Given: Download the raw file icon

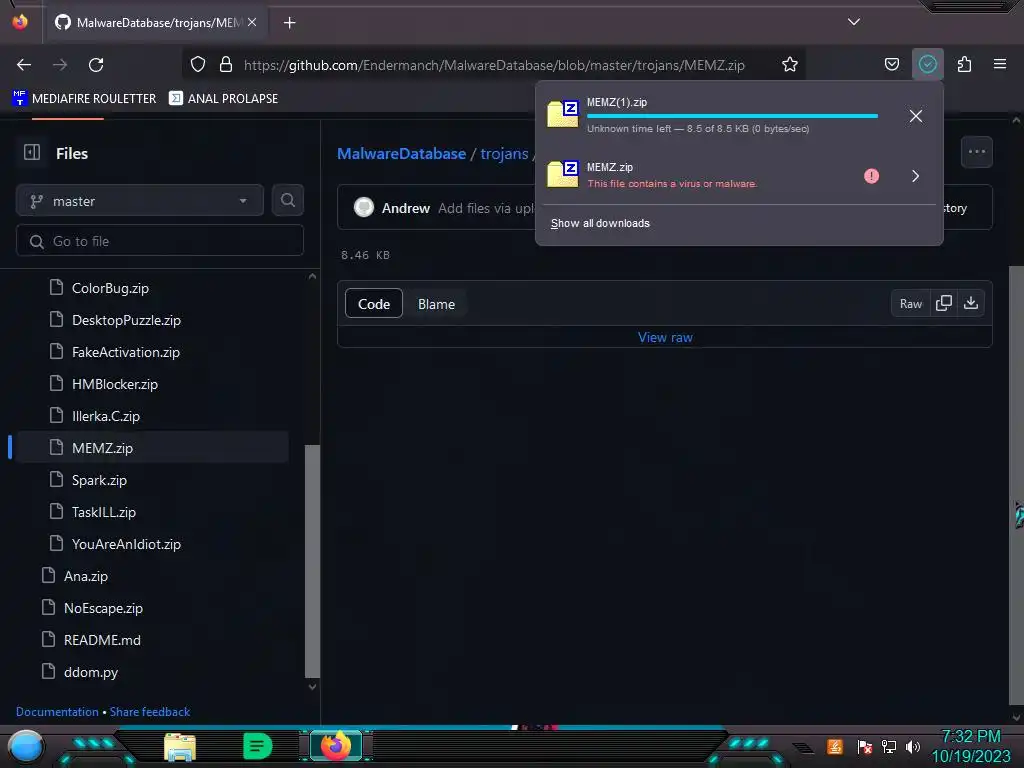Looking at the screenshot, I should click(971, 304).
